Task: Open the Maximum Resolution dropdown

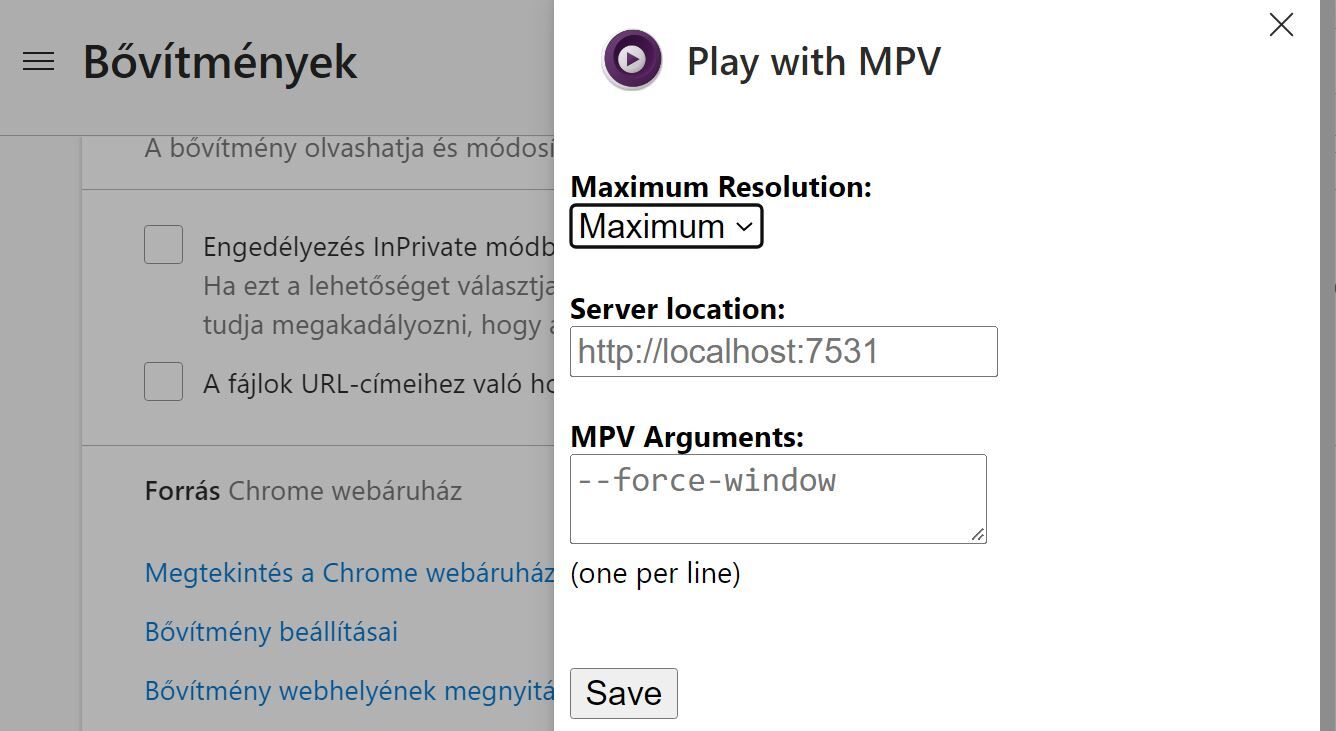Action: coord(666,226)
